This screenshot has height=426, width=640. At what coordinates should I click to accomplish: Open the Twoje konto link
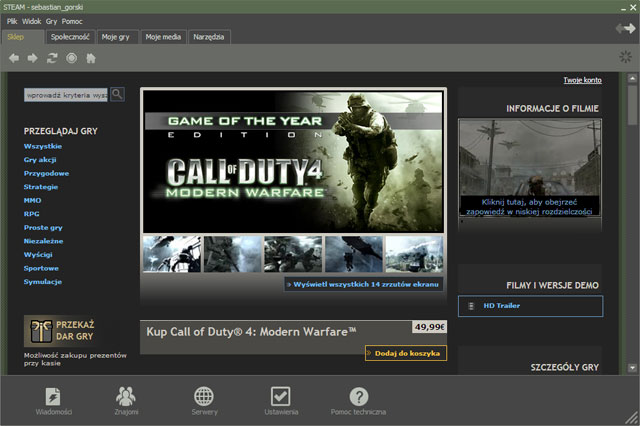coord(582,80)
